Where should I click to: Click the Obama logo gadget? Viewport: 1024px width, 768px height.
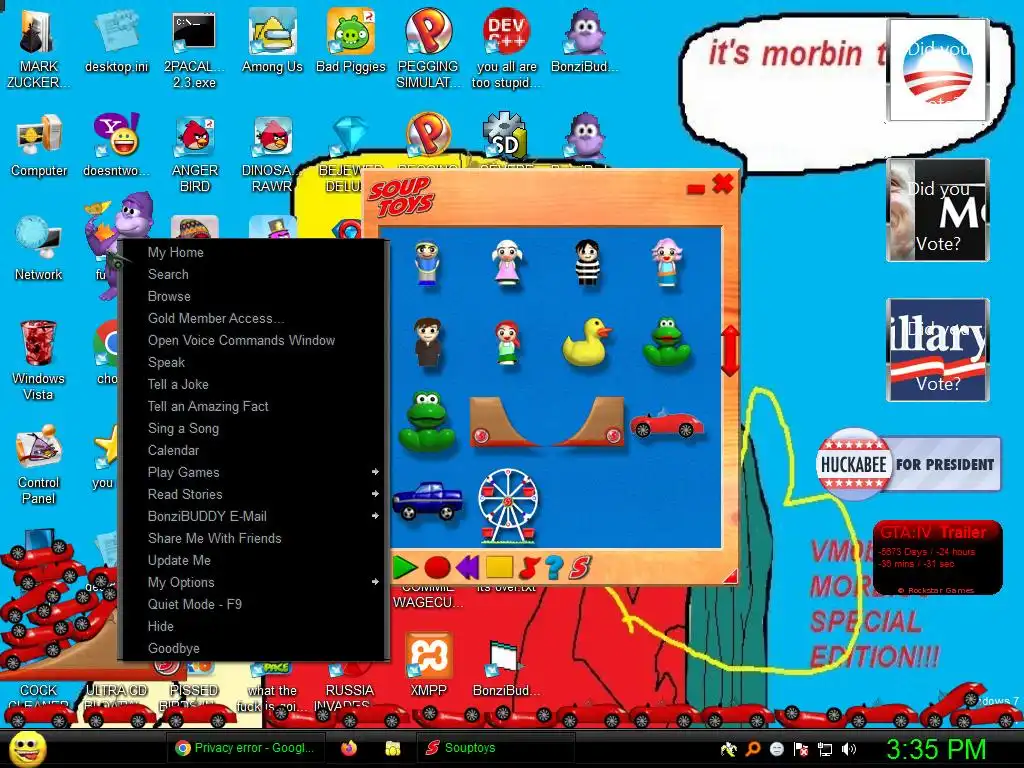[x=937, y=70]
